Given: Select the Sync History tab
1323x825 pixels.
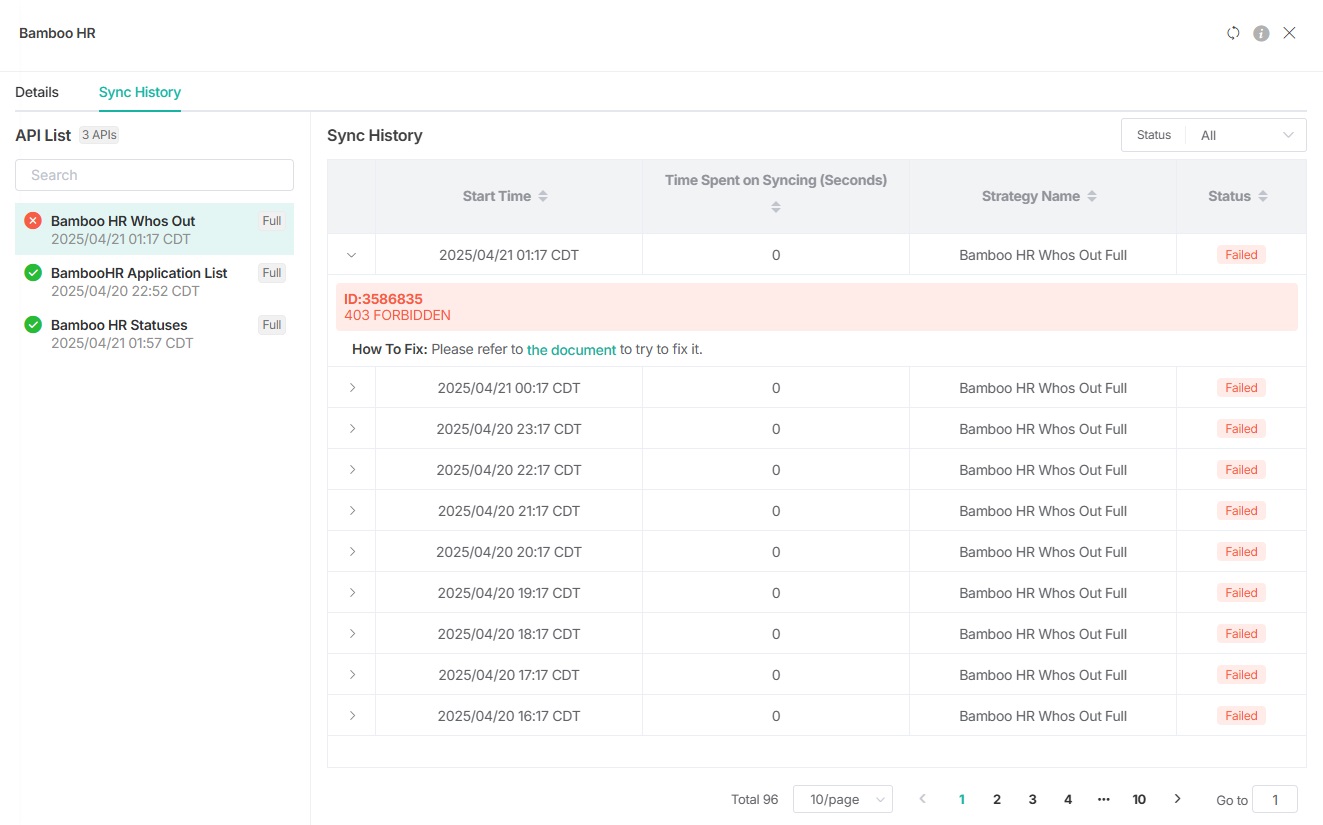Looking at the screenshot, I should click(x=140, y=92).
